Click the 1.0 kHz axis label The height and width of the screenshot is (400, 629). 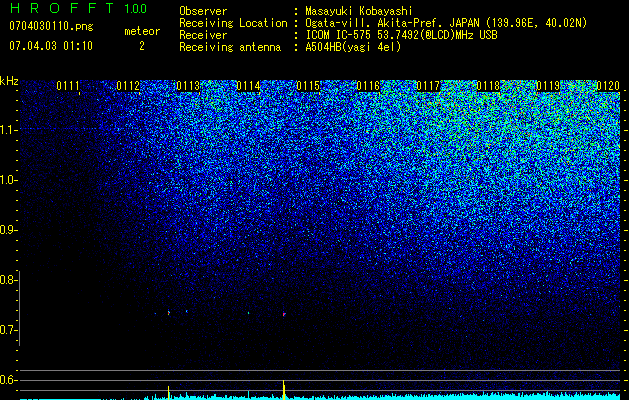coord(7,180)
